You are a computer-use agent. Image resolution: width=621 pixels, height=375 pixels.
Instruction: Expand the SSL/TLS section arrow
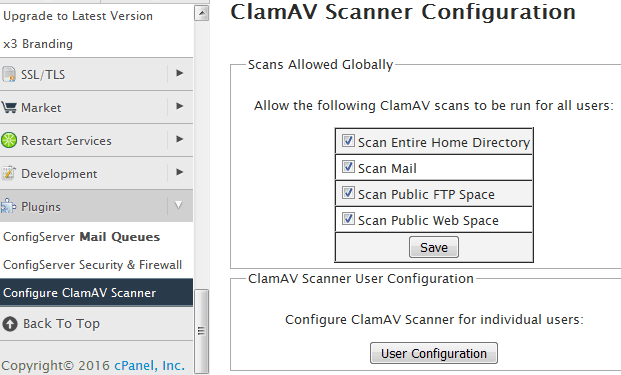179,73
